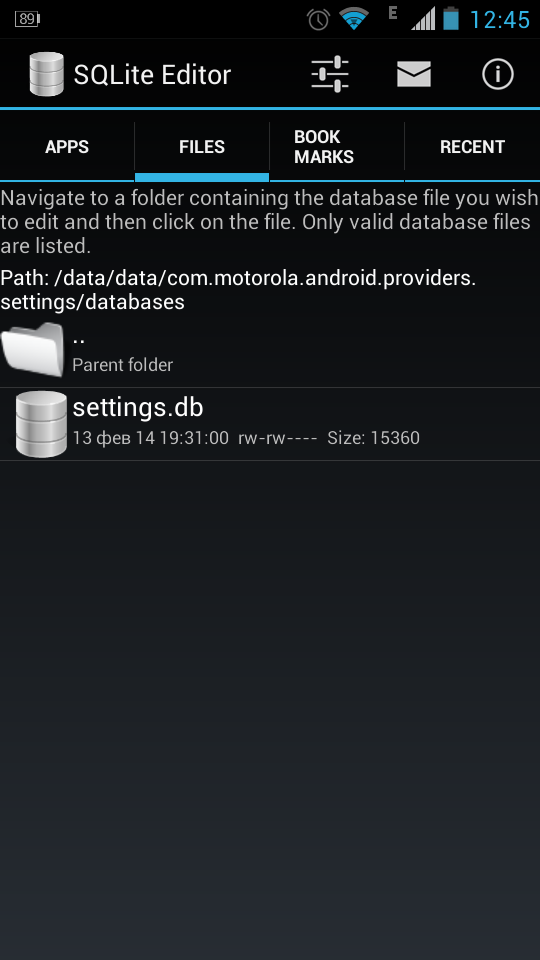Viewport: 540px width, 960px height.
Task: Tap the Wi-Fi status icon
Action: pos(353,20)
